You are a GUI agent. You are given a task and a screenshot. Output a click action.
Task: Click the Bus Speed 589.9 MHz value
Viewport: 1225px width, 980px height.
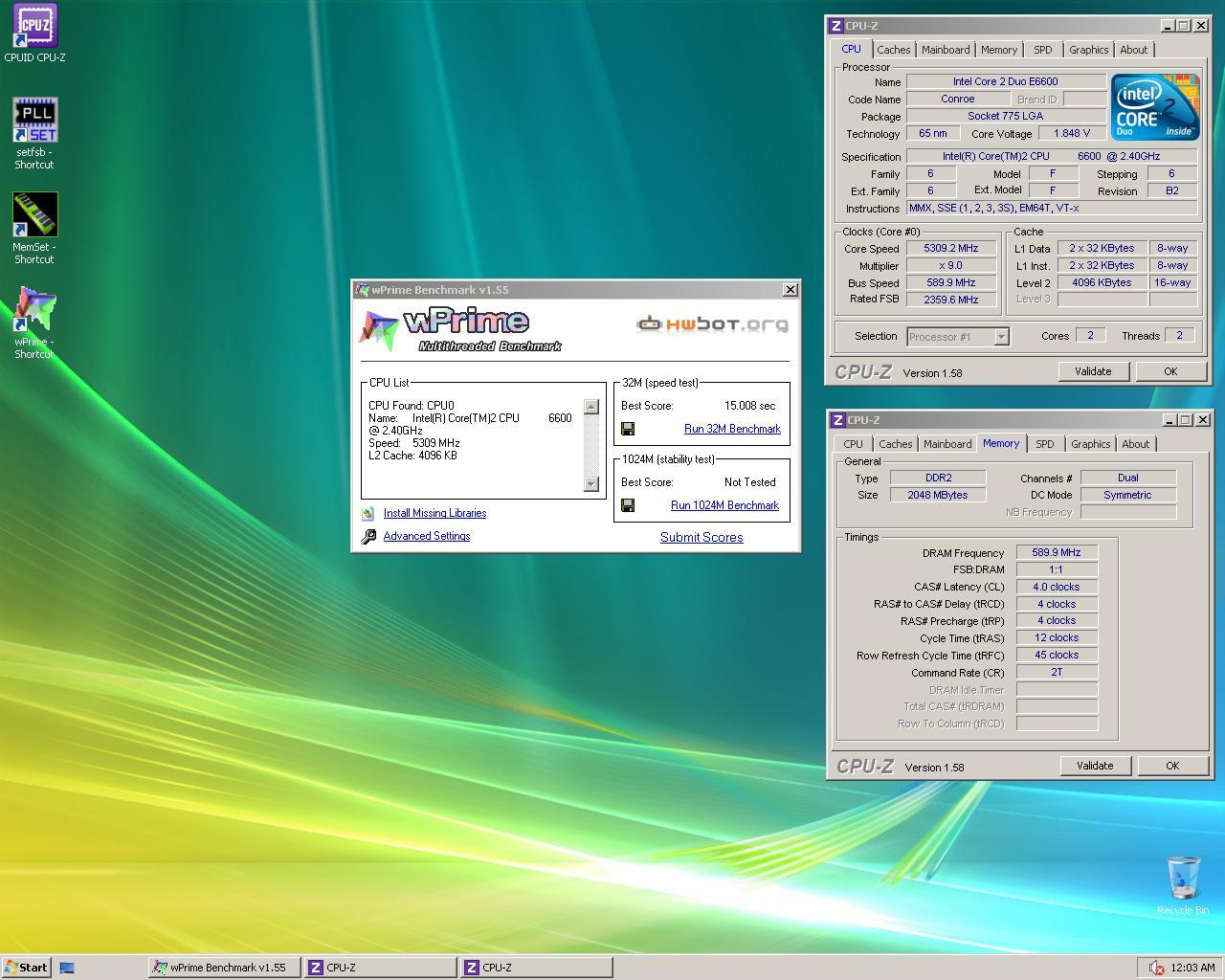[950, 283]
